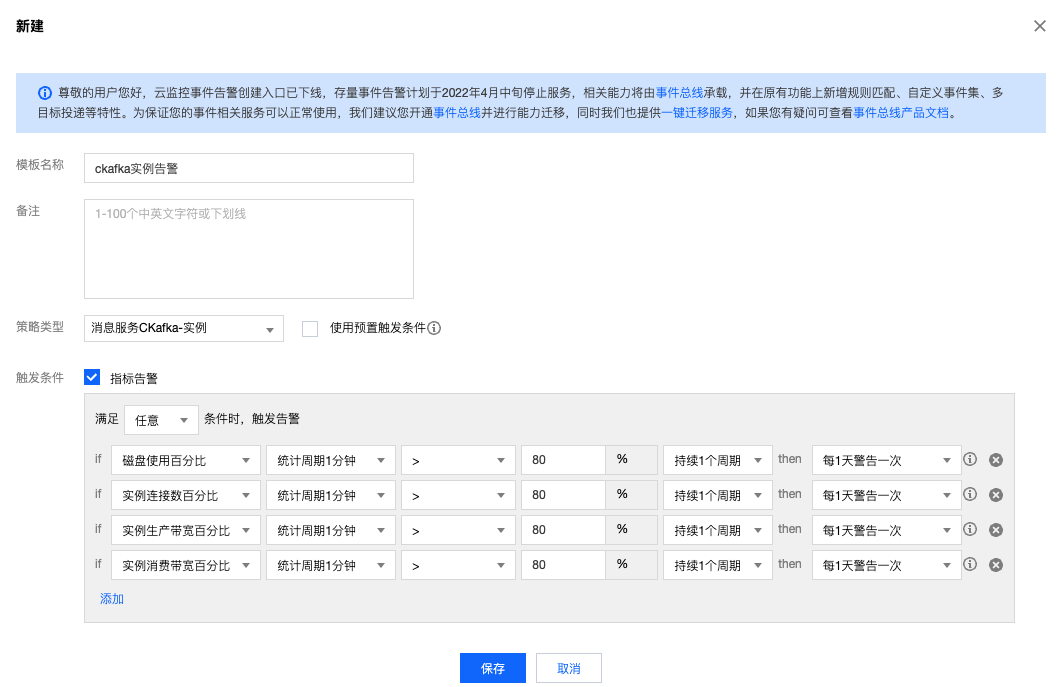
Task: Uncheck the 指标告警 checkbox
Action: (92, 378)
